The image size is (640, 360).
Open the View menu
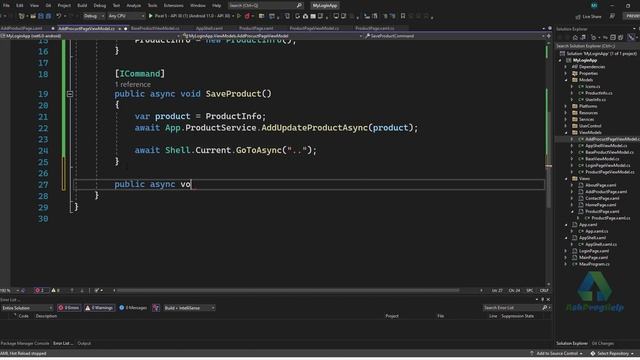[x=34, y=6]
